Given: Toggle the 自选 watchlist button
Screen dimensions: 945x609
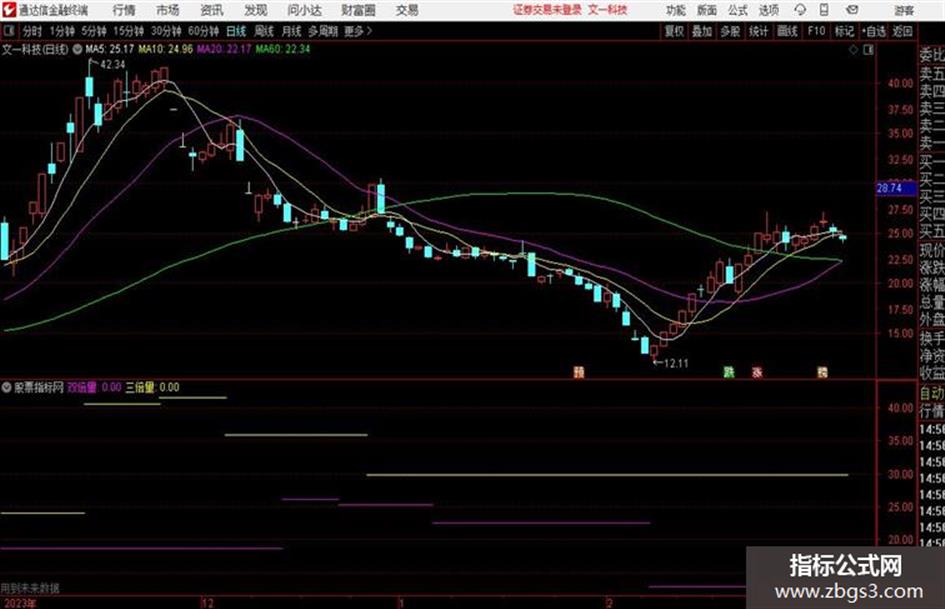Looking at the screenshot, I should (874, 31).
